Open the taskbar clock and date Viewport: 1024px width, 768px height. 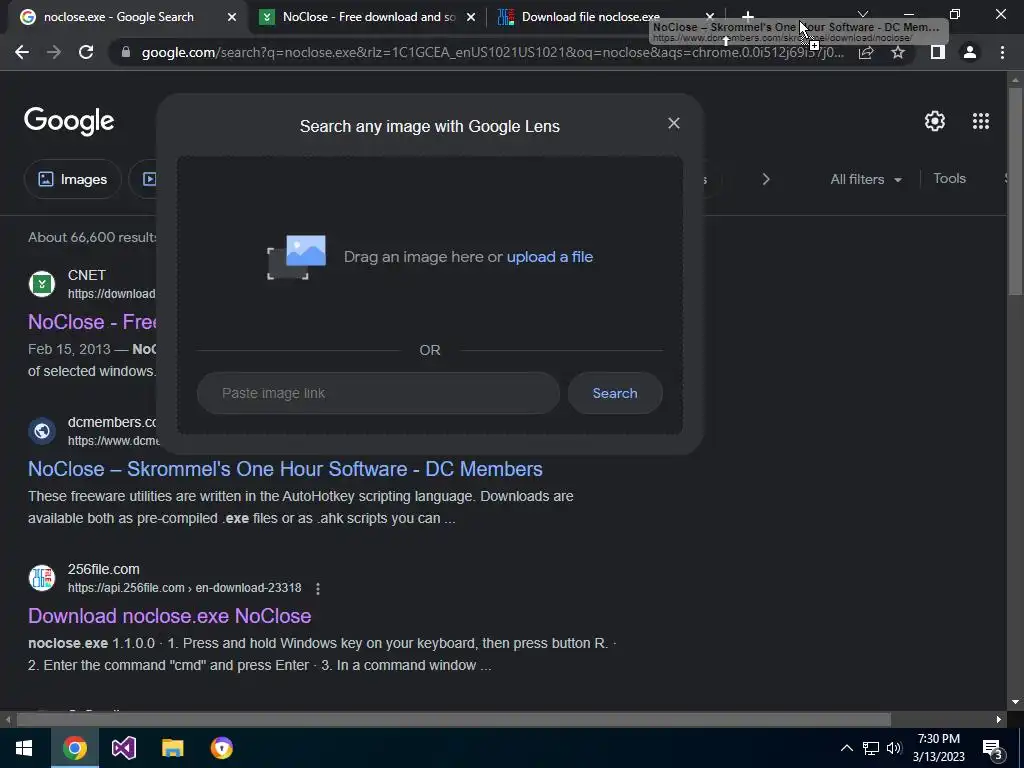pyautogui.click(x=939, y=748)
